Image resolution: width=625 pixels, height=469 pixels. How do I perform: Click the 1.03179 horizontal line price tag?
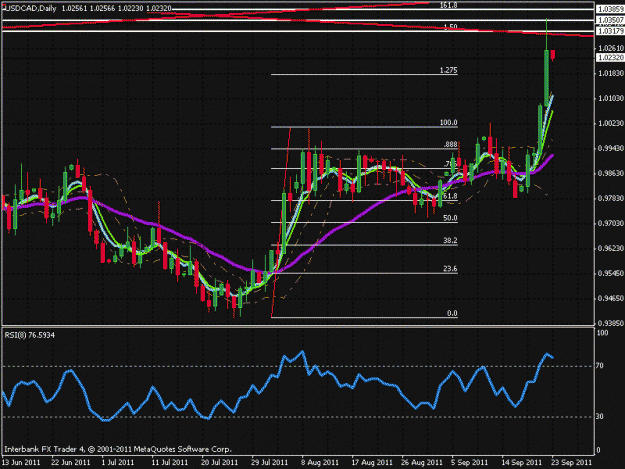coord(610,31)
